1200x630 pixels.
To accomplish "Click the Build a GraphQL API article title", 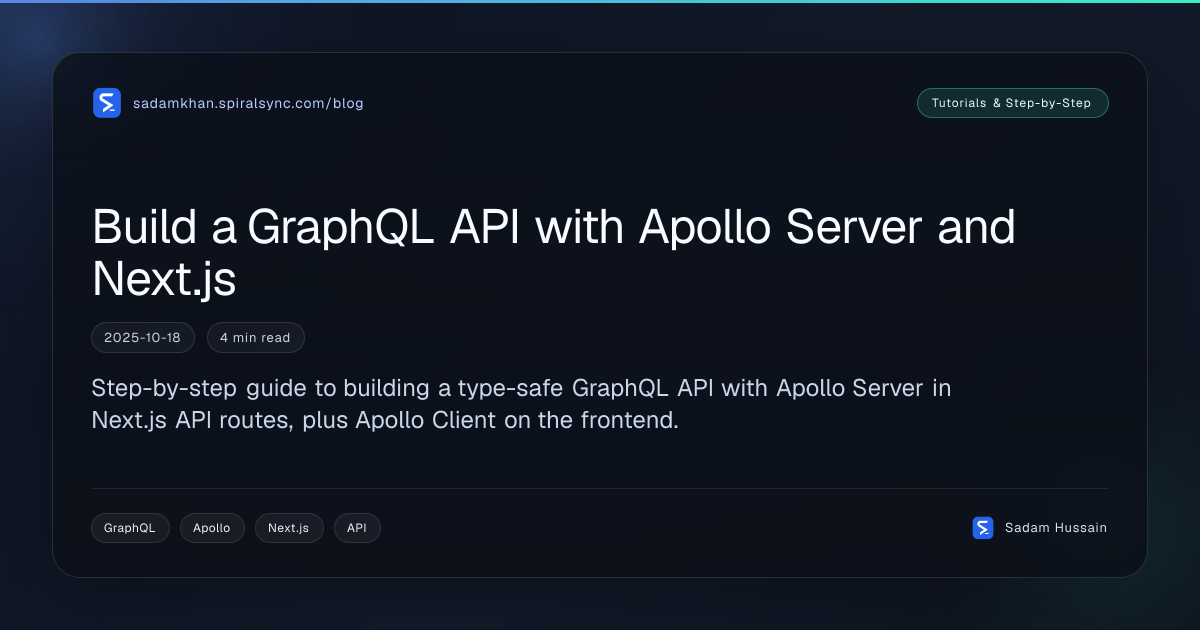I will [554, 253].
